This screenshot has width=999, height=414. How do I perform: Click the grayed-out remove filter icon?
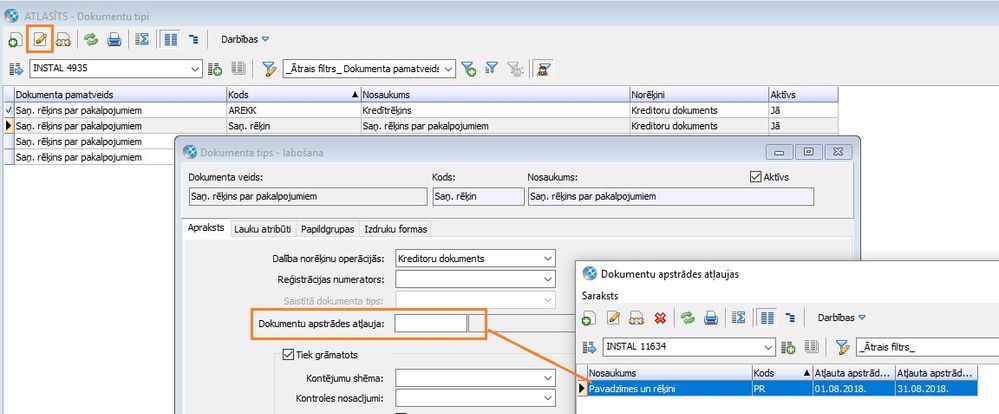point(515,69)
